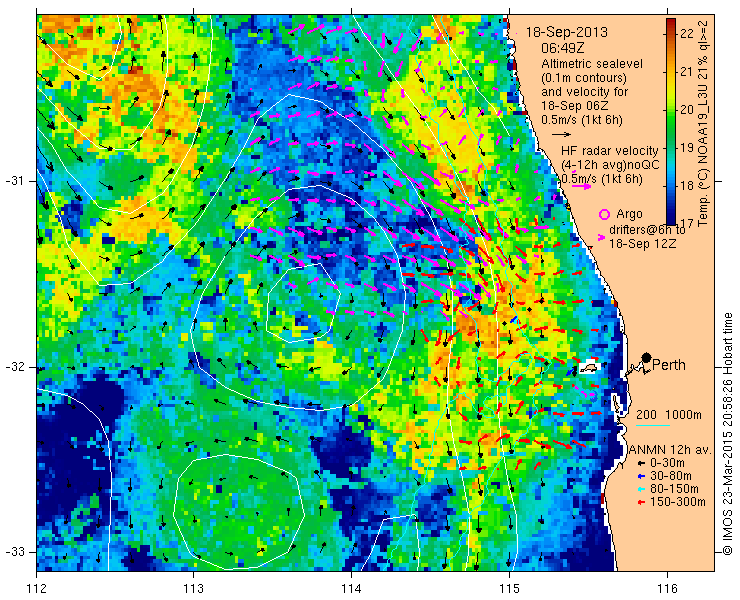
Task: Click the 200 1000m depth label
Action: click(669, 415)
